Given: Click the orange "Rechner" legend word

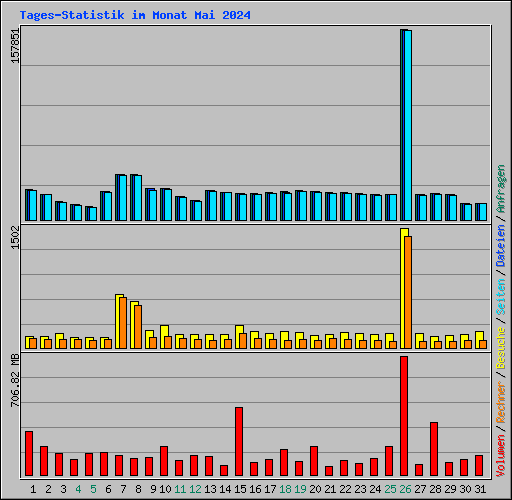Looking at the screenshot, I should point(501,402).
